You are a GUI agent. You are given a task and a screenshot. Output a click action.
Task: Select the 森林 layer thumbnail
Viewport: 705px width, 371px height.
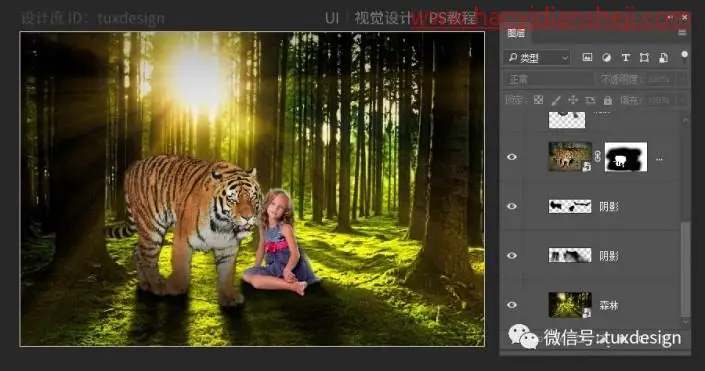pos(570,304)
